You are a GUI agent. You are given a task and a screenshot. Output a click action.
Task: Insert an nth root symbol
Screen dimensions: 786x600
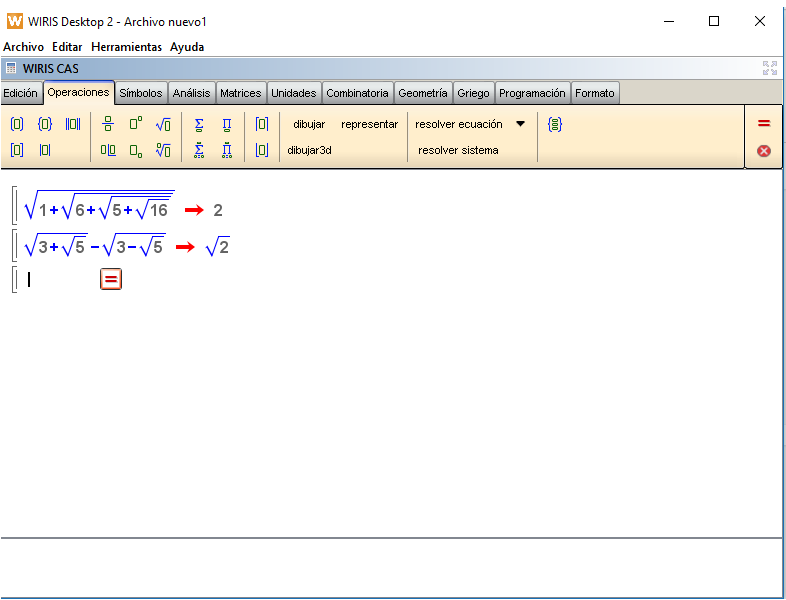point(163,150)
